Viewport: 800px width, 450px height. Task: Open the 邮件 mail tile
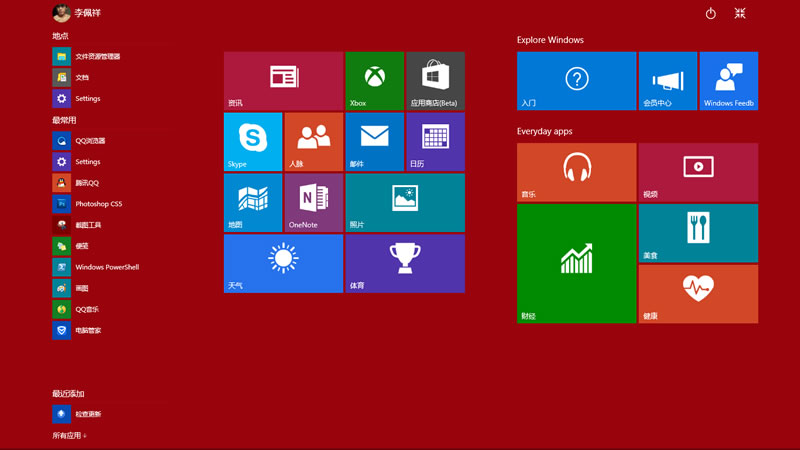pos(374,142)
